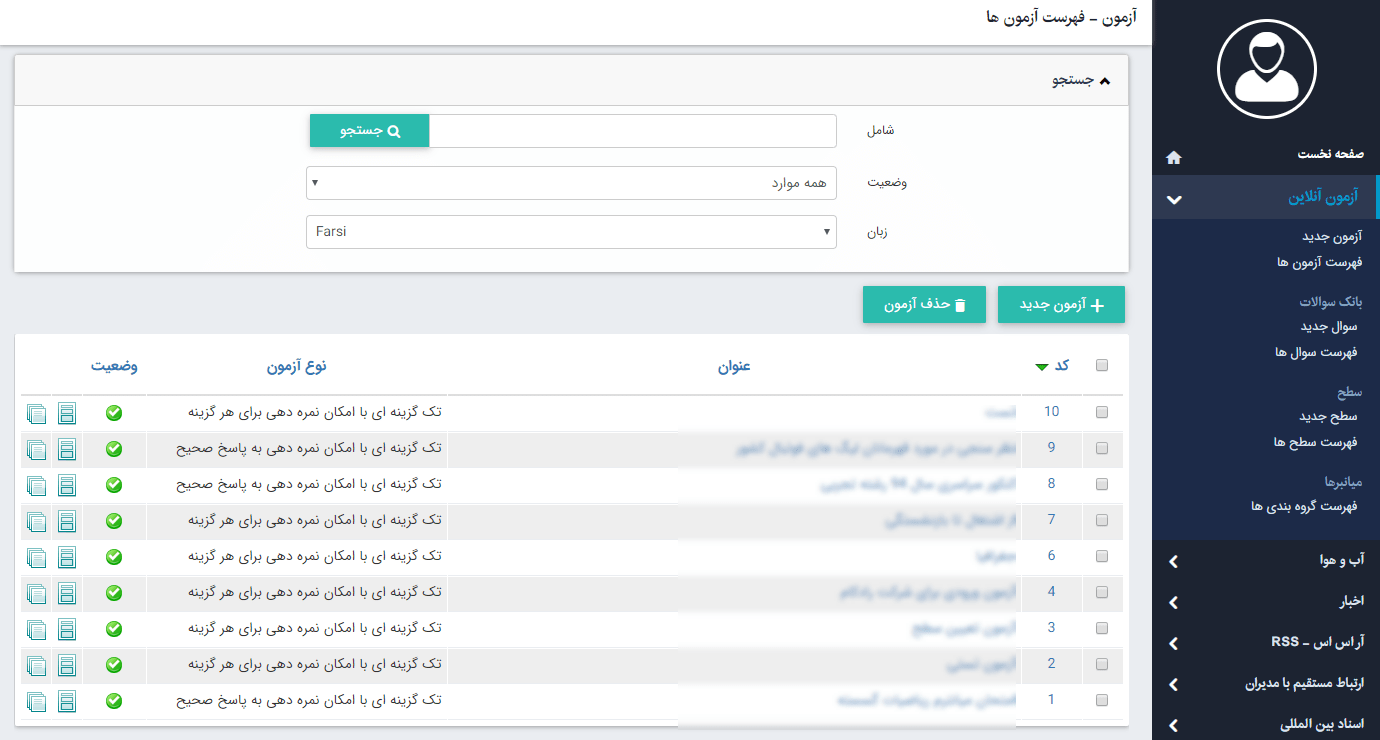Open the details report icon for exam 9
1380x740 pixels.
[67, 449]
